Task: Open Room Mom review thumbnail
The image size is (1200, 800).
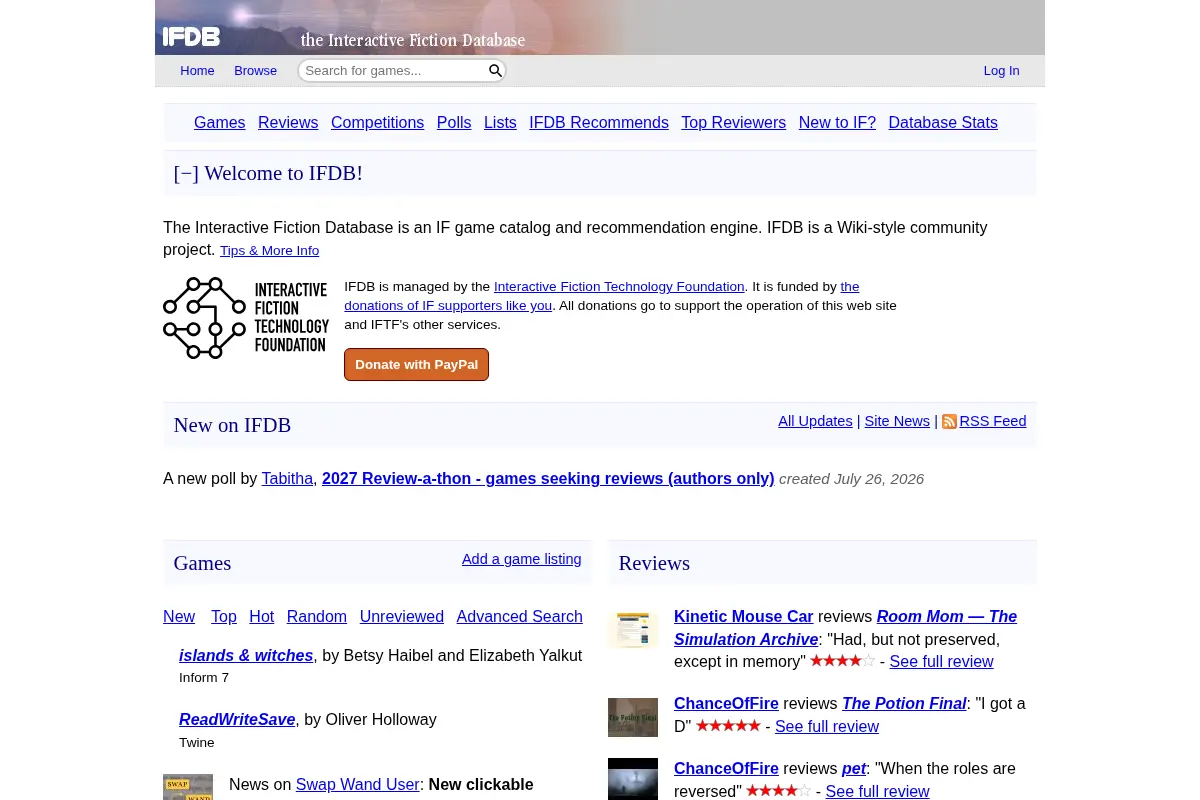Action: [x=633, y=630]
